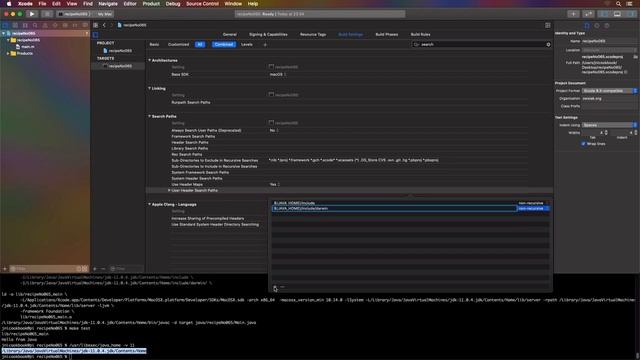
Task: Toggle the targets list sidebar icon
Action: [96, 35]
